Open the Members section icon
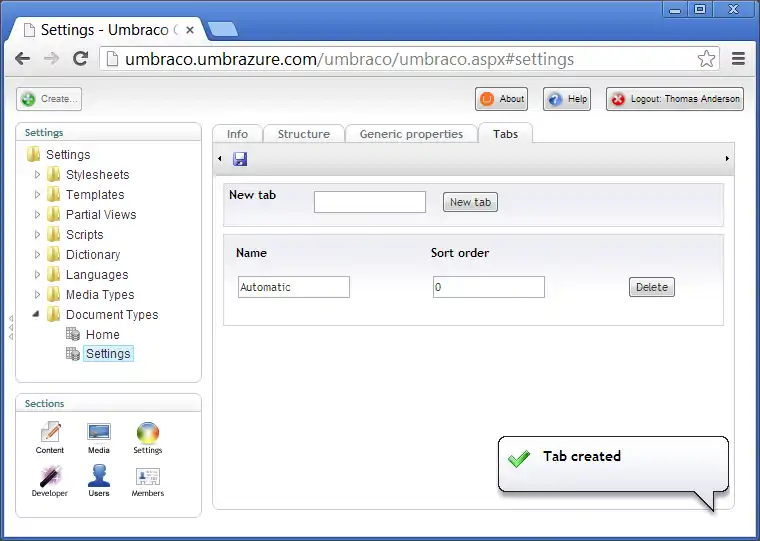This screenshot has width=760, height=541. (148, 480)
